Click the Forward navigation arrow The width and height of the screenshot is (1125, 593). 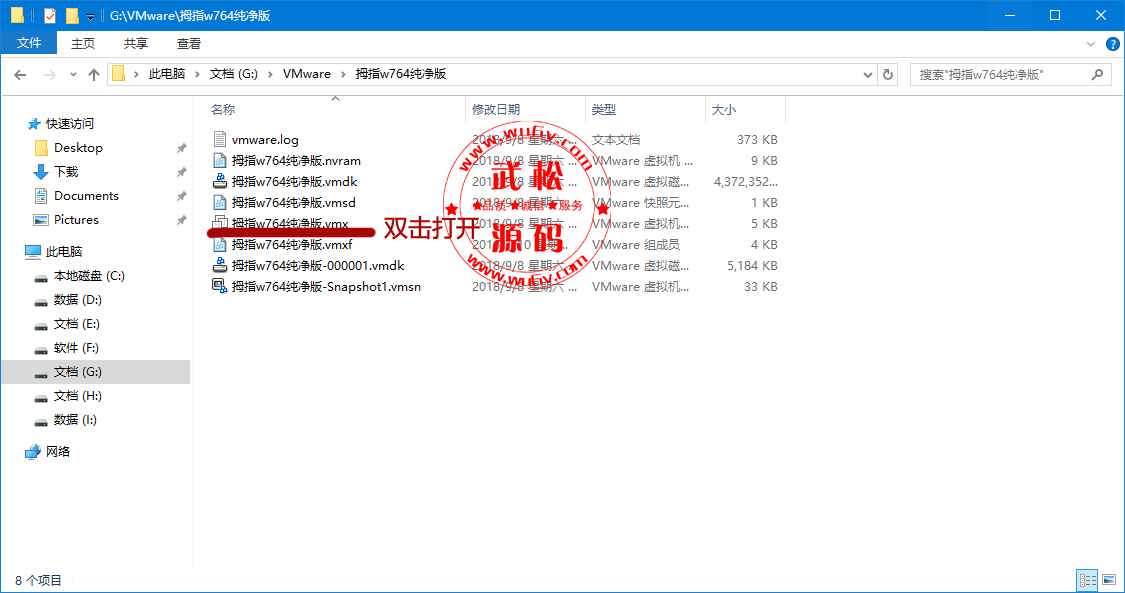click(49, 75)
